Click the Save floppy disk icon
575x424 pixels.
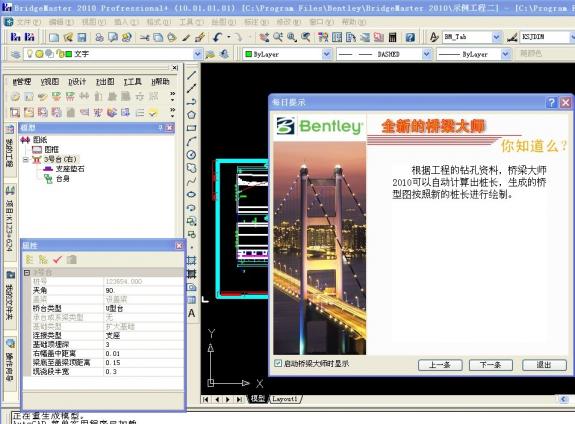81,37
